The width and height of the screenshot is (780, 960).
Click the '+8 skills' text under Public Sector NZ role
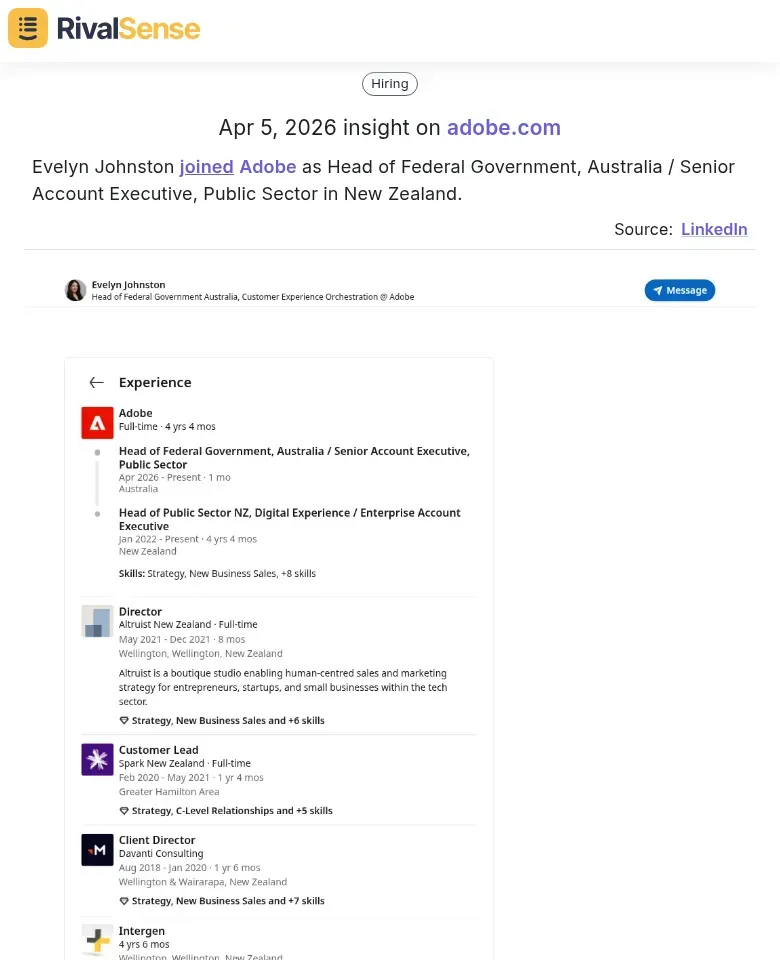click(300, 573)
